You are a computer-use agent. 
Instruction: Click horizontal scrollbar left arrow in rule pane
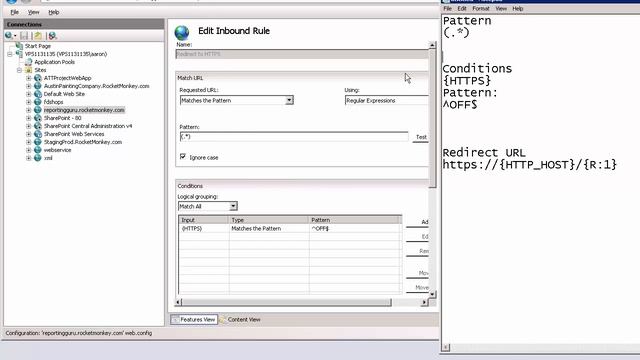click(x=178, y=302)
